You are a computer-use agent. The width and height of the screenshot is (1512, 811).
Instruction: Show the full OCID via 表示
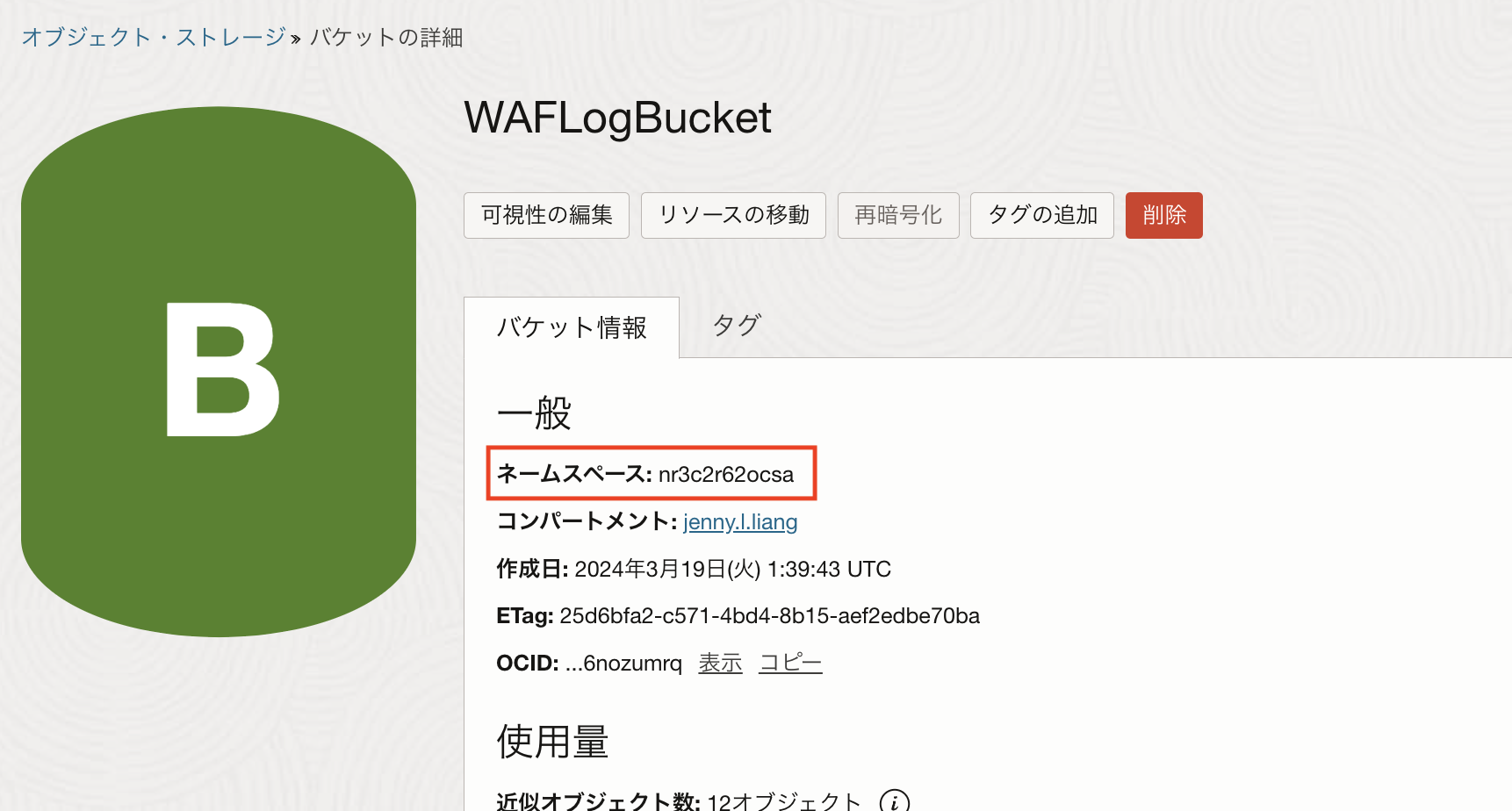(x=720, y=664)
